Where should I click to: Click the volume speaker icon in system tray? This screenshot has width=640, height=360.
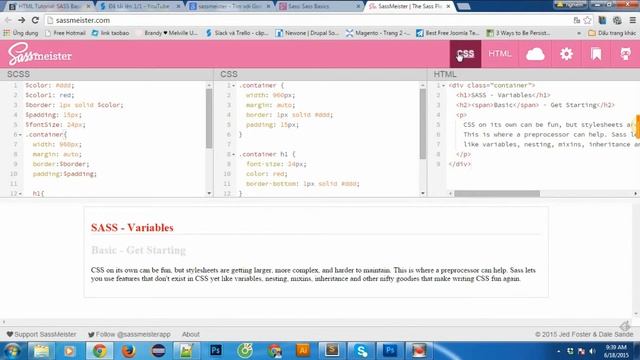click(592, 351)
